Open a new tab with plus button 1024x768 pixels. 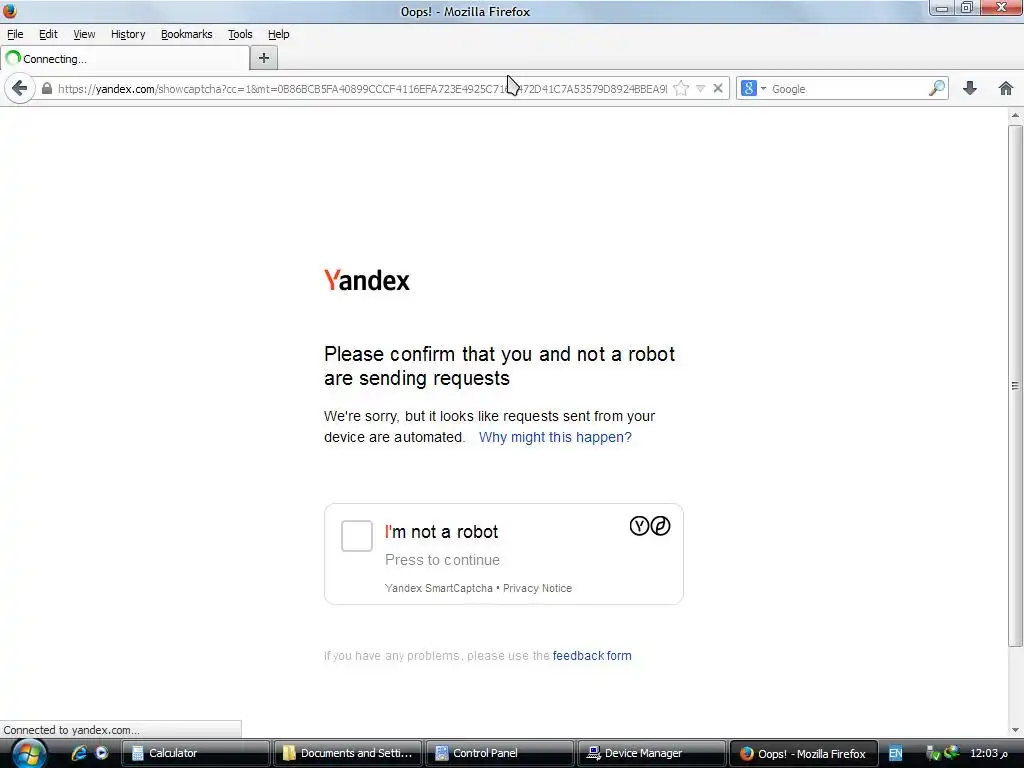point(264,58)
